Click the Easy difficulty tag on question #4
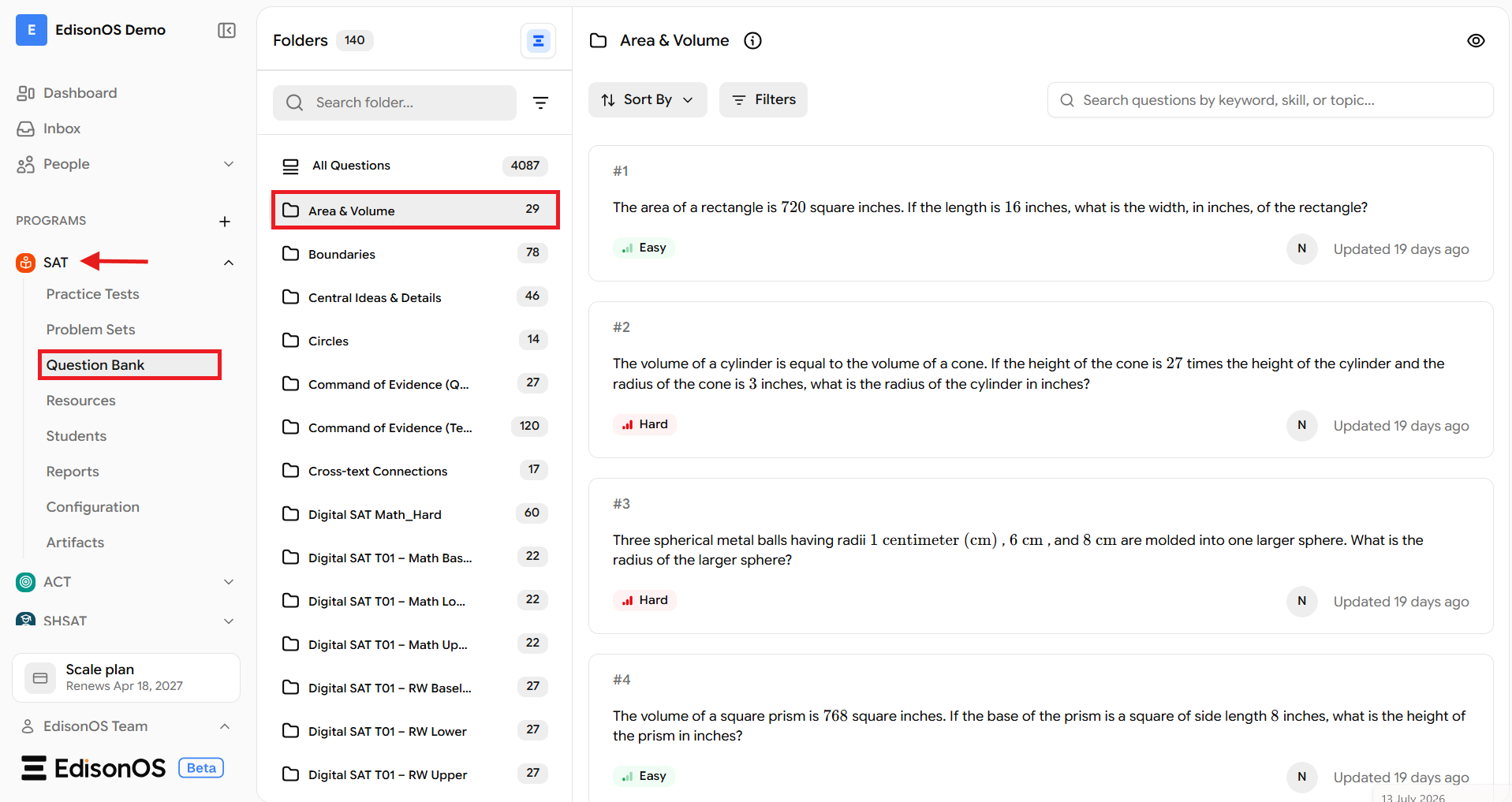 pyautogui.click(x=644, y=776)
